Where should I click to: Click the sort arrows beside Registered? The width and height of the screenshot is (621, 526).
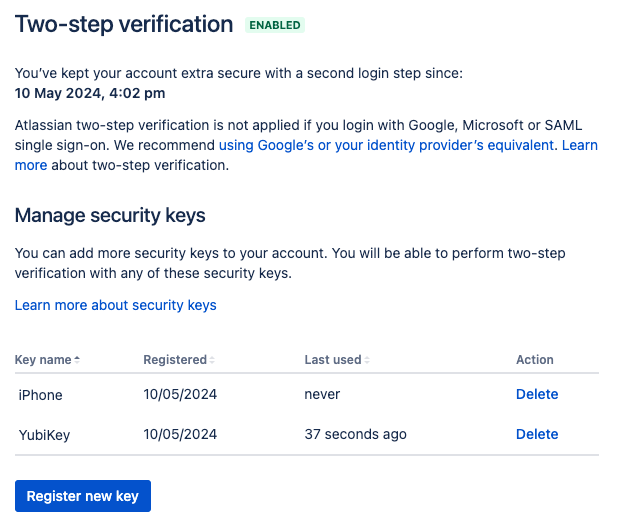tap(212, 360)
